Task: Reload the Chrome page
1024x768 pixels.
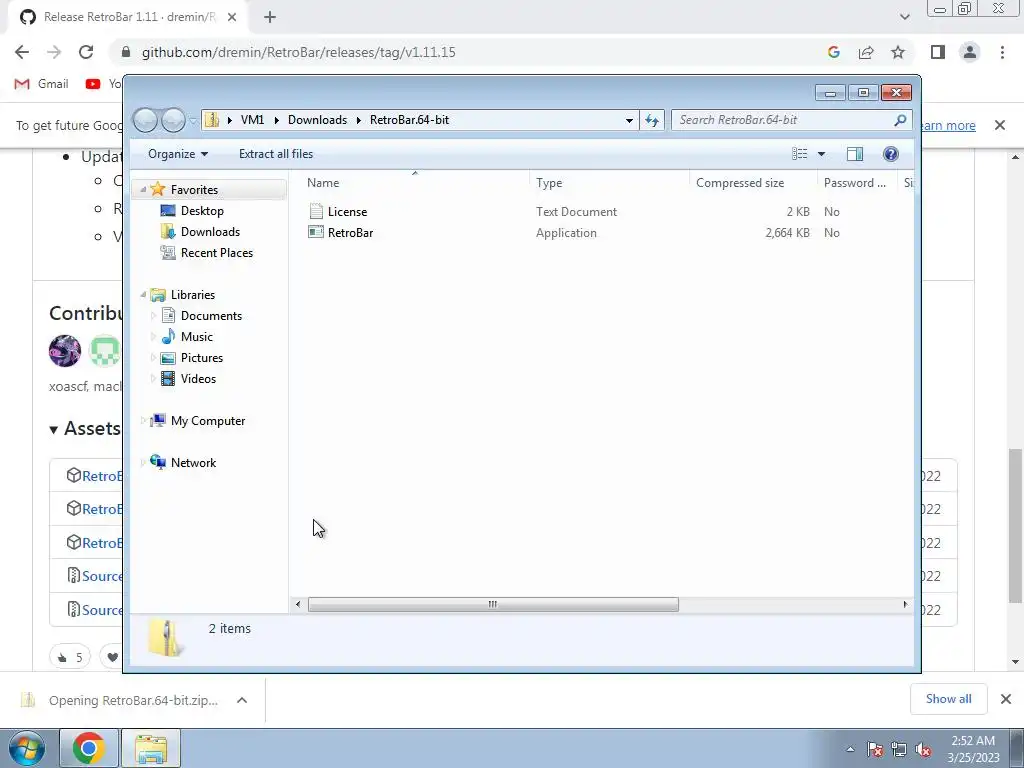Action: pyautogui.click(x=86, y=52)
